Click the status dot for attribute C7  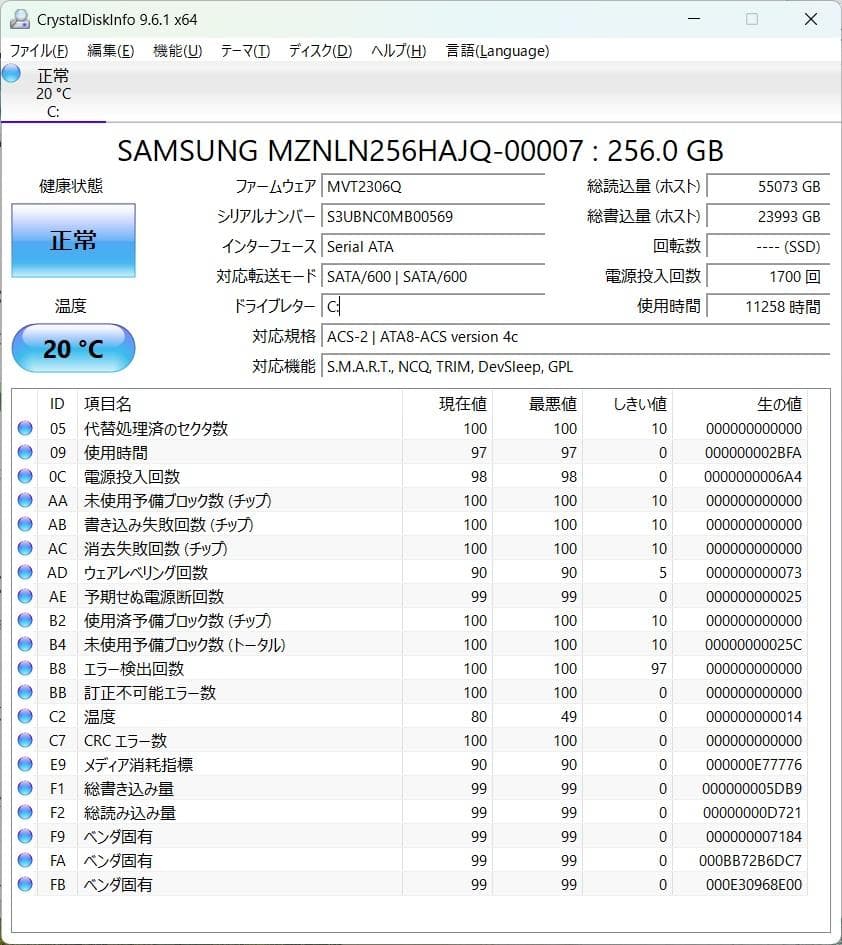25,739
